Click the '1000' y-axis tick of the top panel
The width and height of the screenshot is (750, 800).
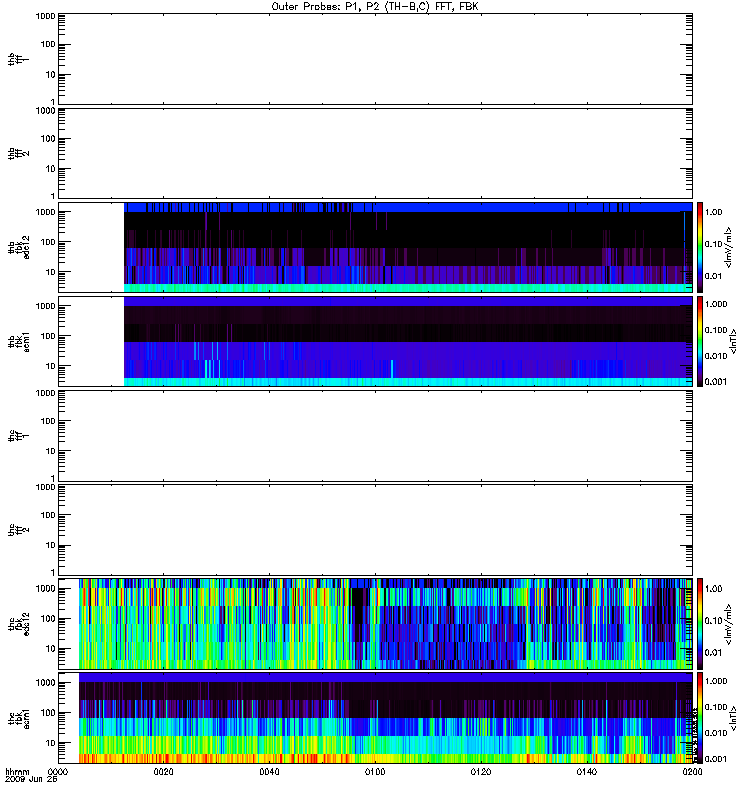(45, 16)
